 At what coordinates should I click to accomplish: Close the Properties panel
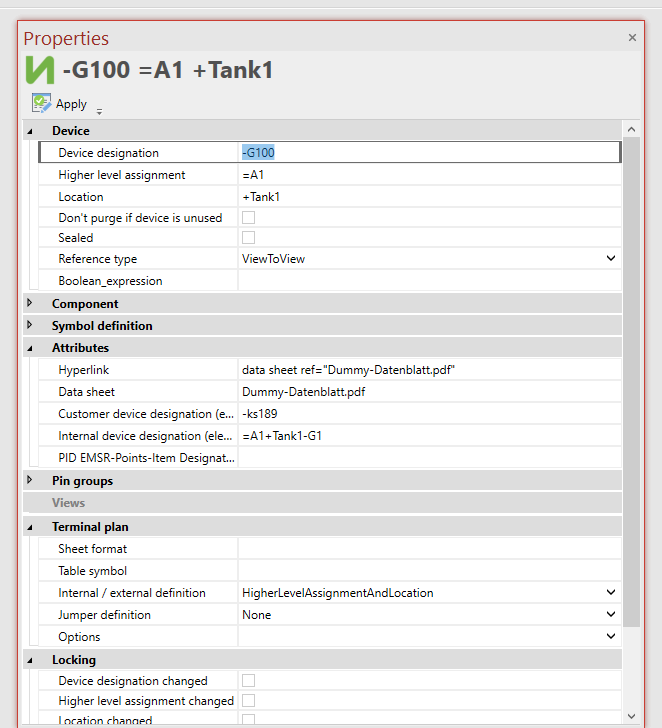[632, 37]
